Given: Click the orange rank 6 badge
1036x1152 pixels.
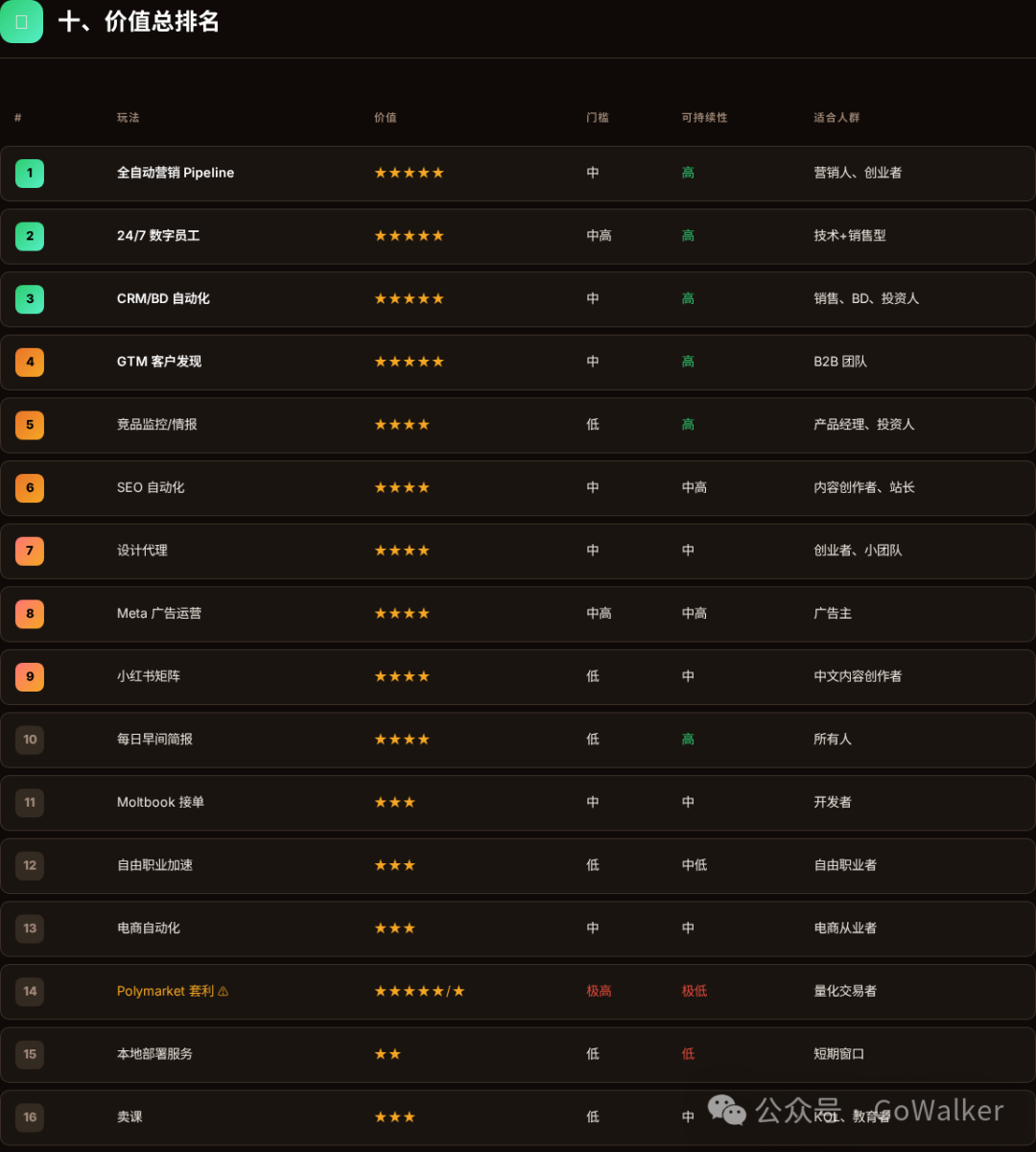Looking at the screenshot, I should [30, 488].
